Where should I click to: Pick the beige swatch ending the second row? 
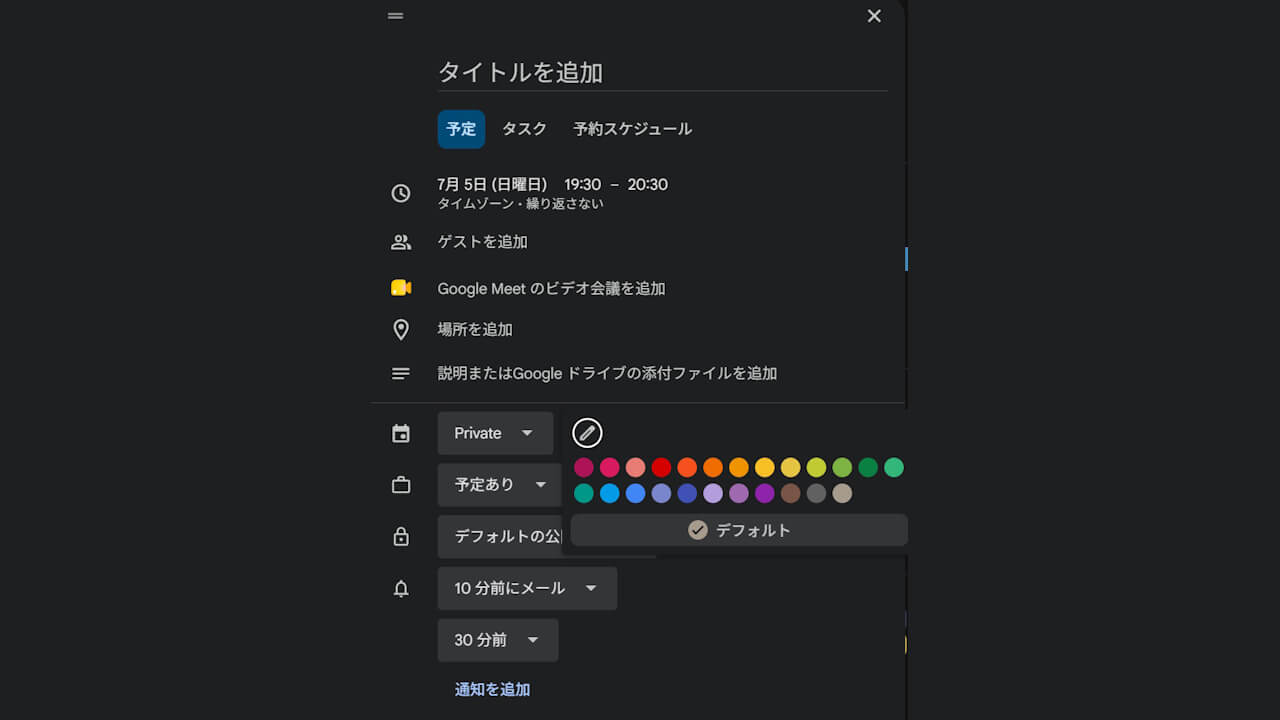pyautogui.click(x=842, y=493)
